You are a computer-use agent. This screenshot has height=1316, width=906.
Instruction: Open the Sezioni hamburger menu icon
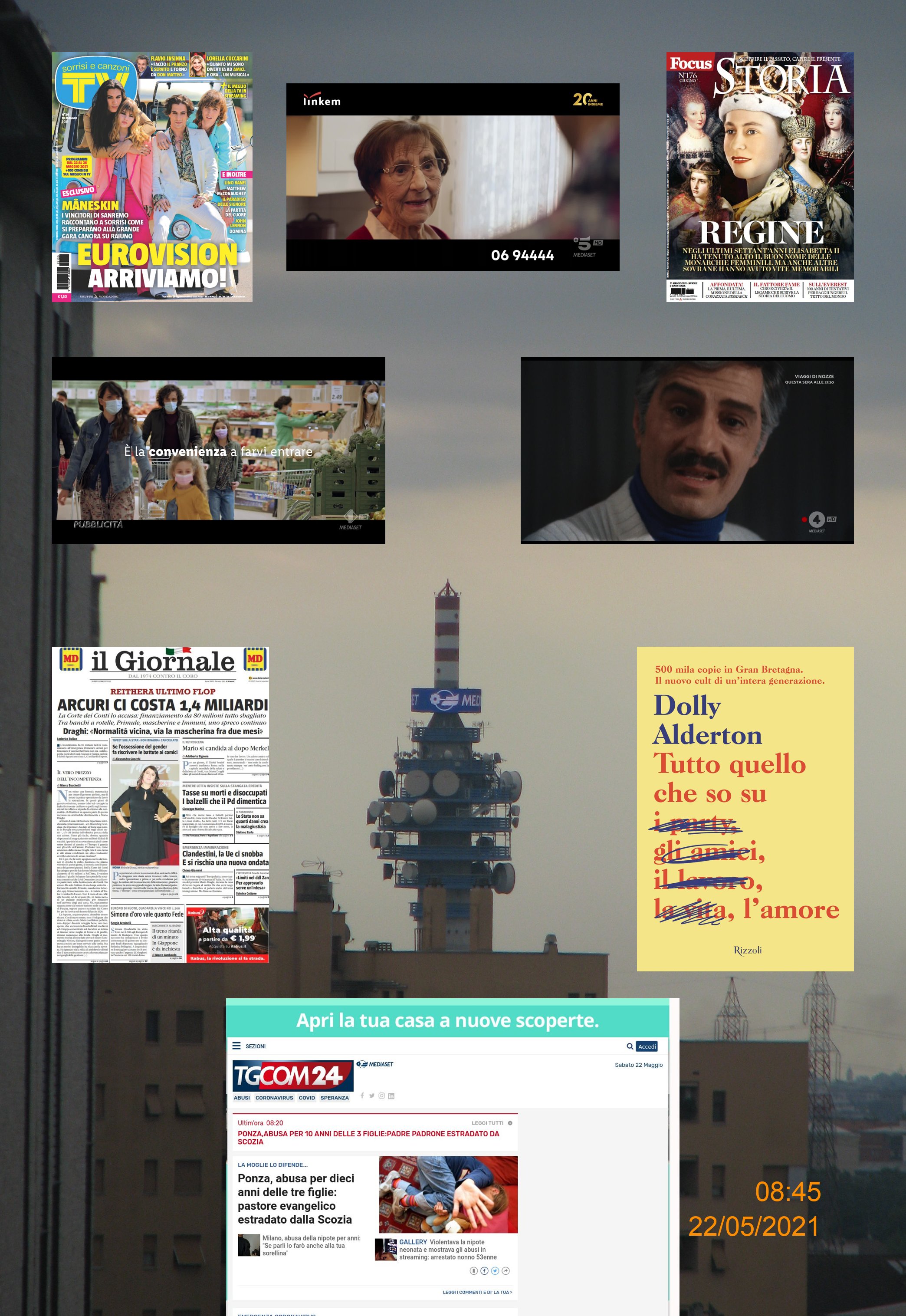click(236, 1046)
